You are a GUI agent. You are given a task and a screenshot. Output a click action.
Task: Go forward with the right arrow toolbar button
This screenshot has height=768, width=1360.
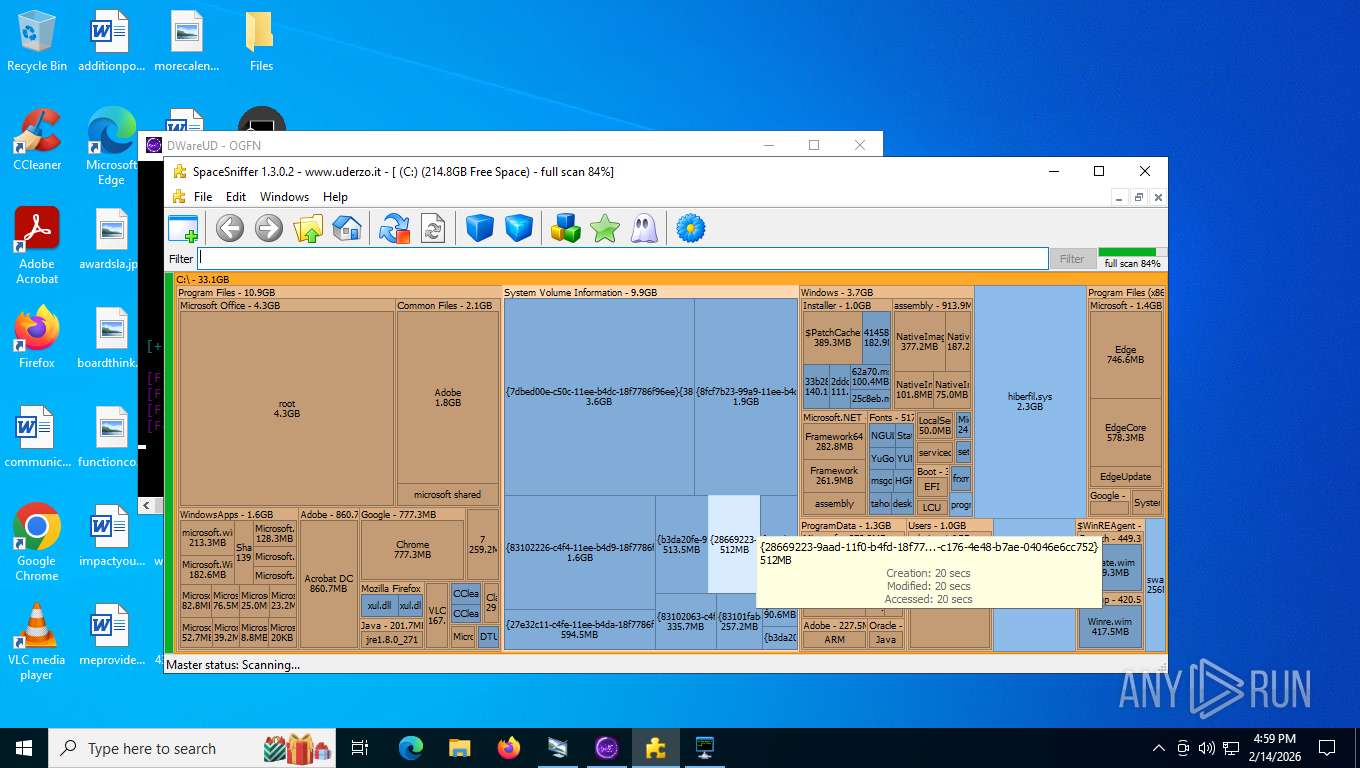pos(269,229)
